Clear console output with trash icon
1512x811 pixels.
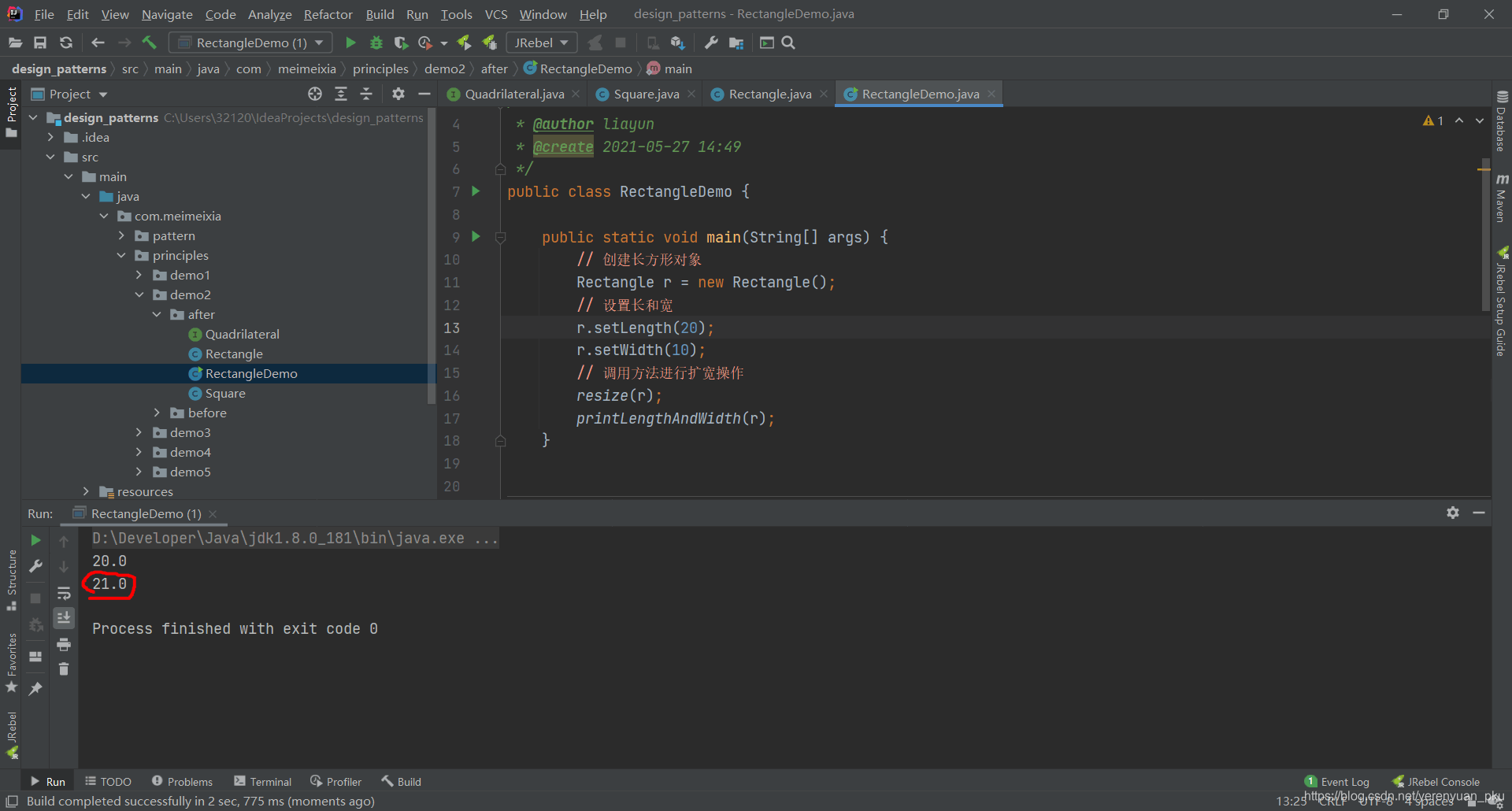click(64, 669)
